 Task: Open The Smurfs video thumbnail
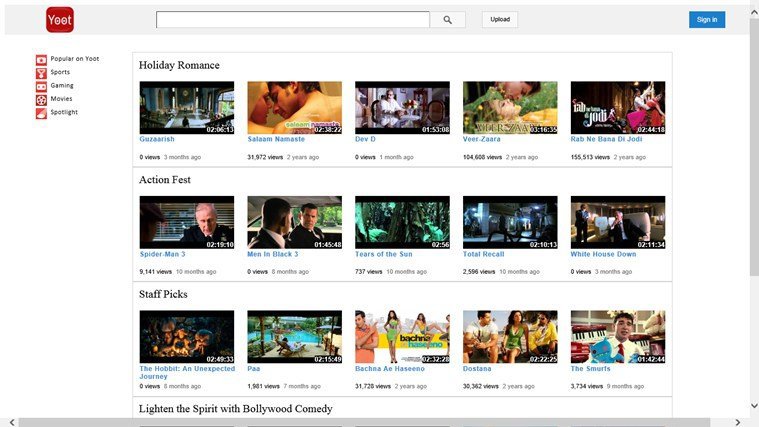pyautogui.click(x=618, y=337)
